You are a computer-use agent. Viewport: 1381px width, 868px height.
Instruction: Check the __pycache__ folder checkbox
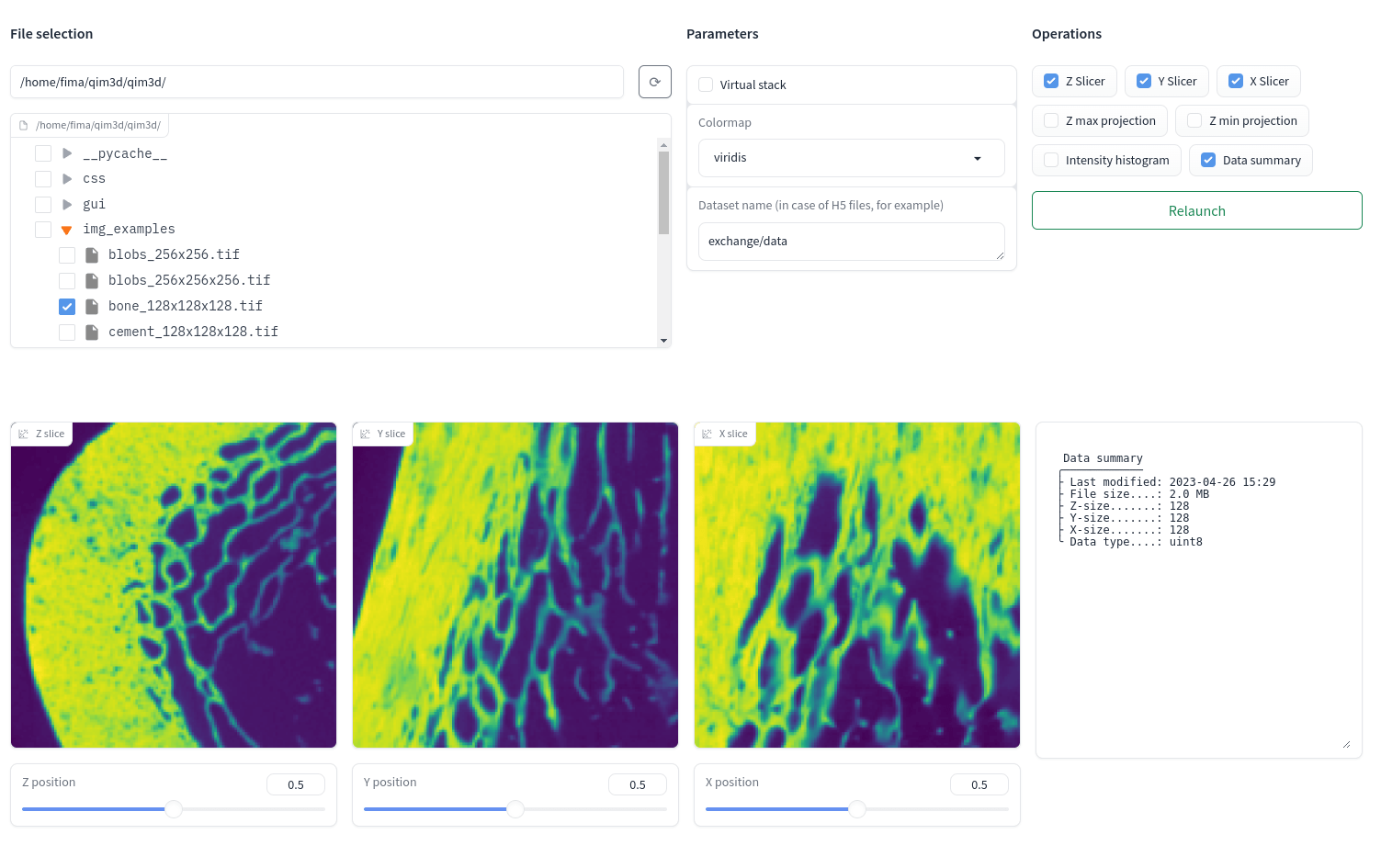(x=43, y=153)
